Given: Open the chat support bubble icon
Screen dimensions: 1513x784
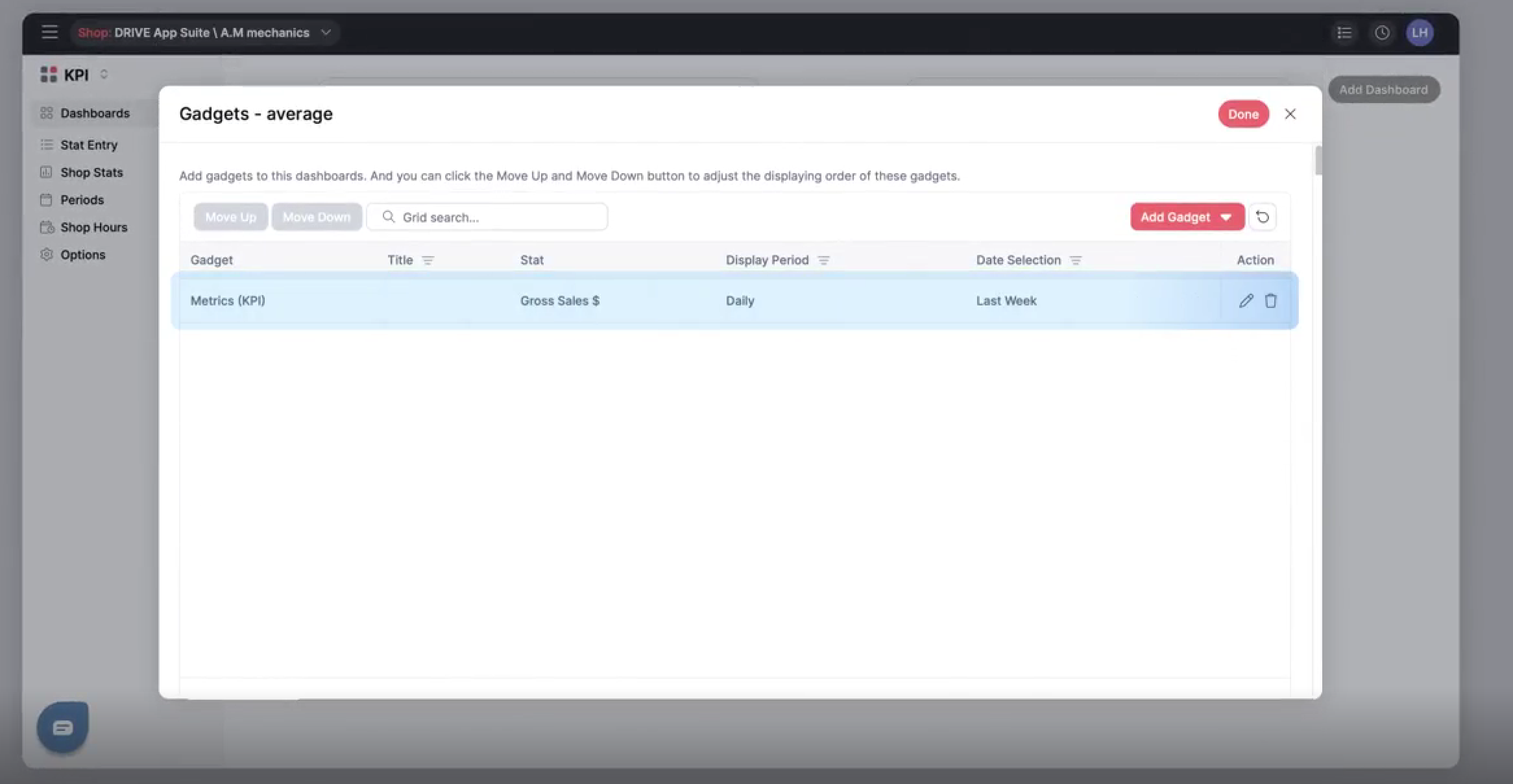Looking at the screenshot, I should (62, 728).
